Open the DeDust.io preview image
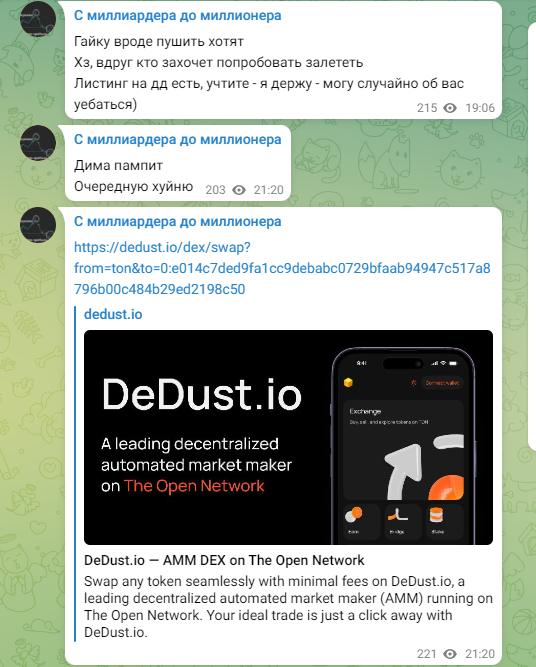 288,437
